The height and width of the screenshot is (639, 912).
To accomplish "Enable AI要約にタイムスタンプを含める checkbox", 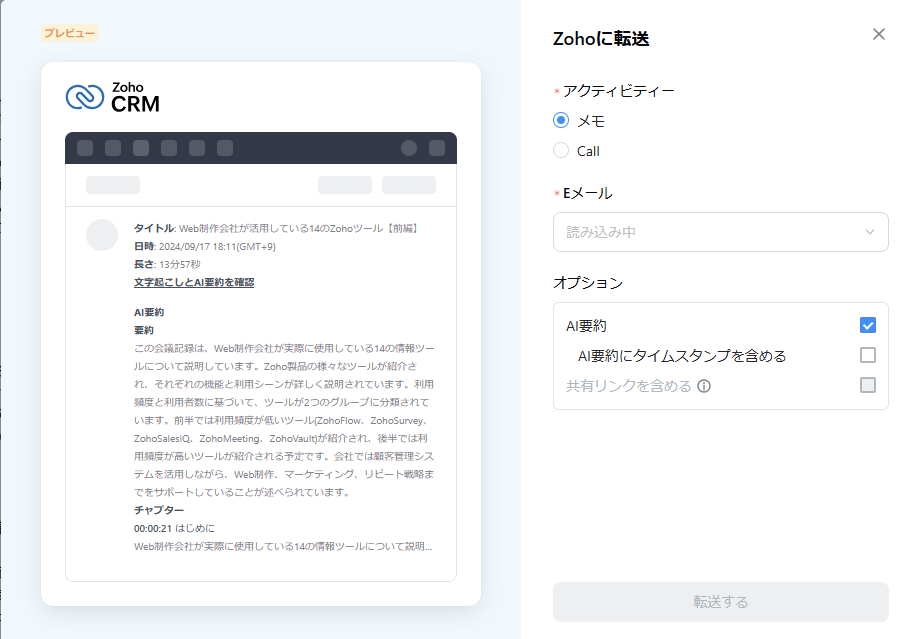I will (867, 355).
